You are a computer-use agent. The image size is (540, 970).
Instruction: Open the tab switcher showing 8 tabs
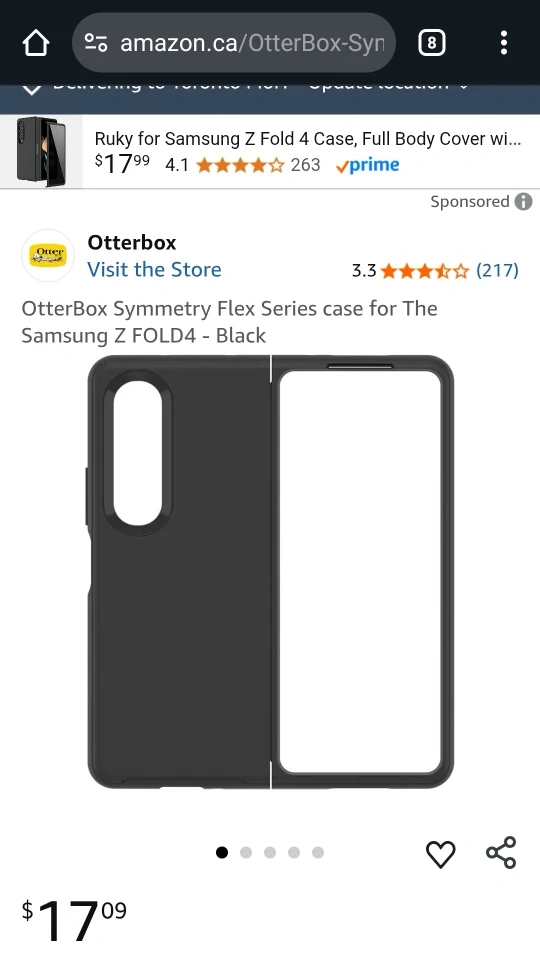click(x=432, y=43)
